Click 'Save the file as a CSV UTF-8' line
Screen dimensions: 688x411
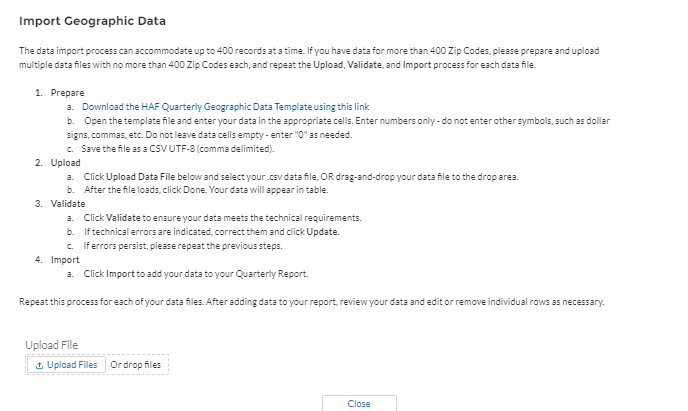coord(178,147)
